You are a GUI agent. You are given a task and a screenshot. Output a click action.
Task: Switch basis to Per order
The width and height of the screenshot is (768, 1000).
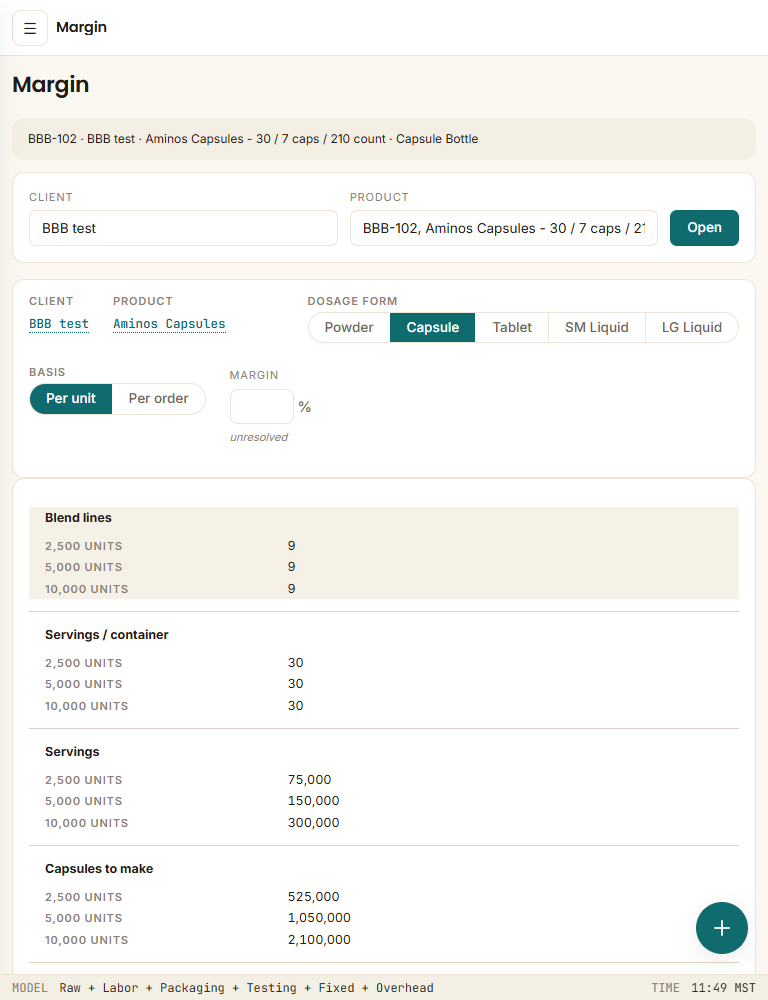point(158,399)
